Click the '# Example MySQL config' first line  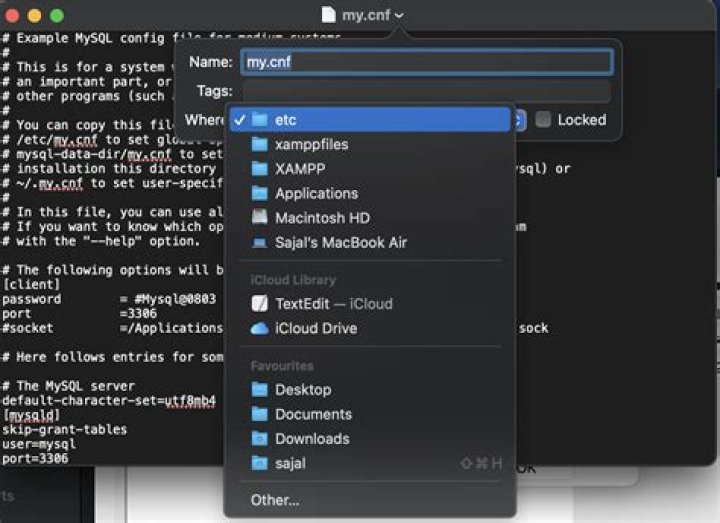[x=87, y=38]
